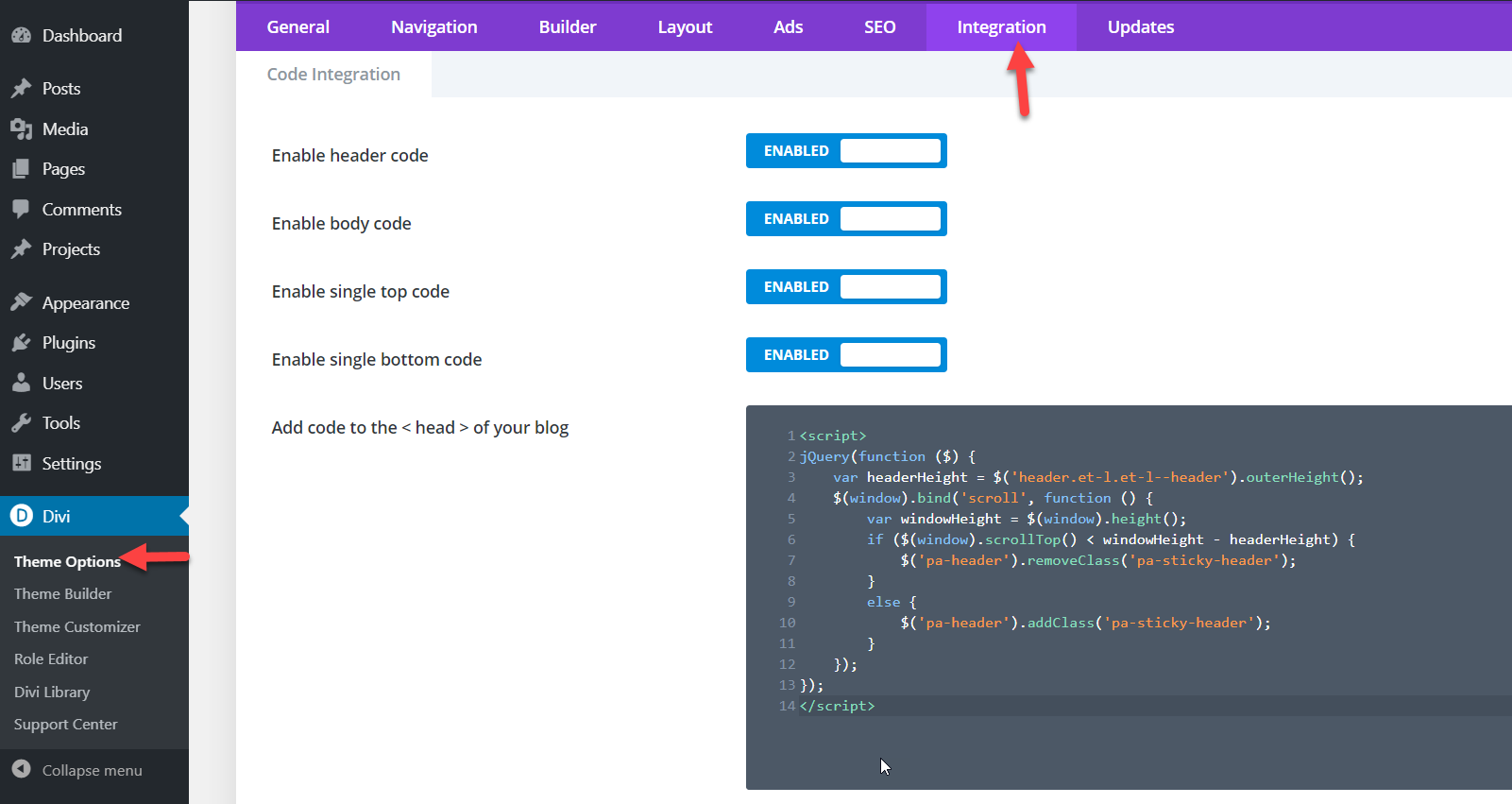The width and height of the screenshot is (1512, 804).
Task: Click the Divi D logo icon
Action: click(21, 516)
